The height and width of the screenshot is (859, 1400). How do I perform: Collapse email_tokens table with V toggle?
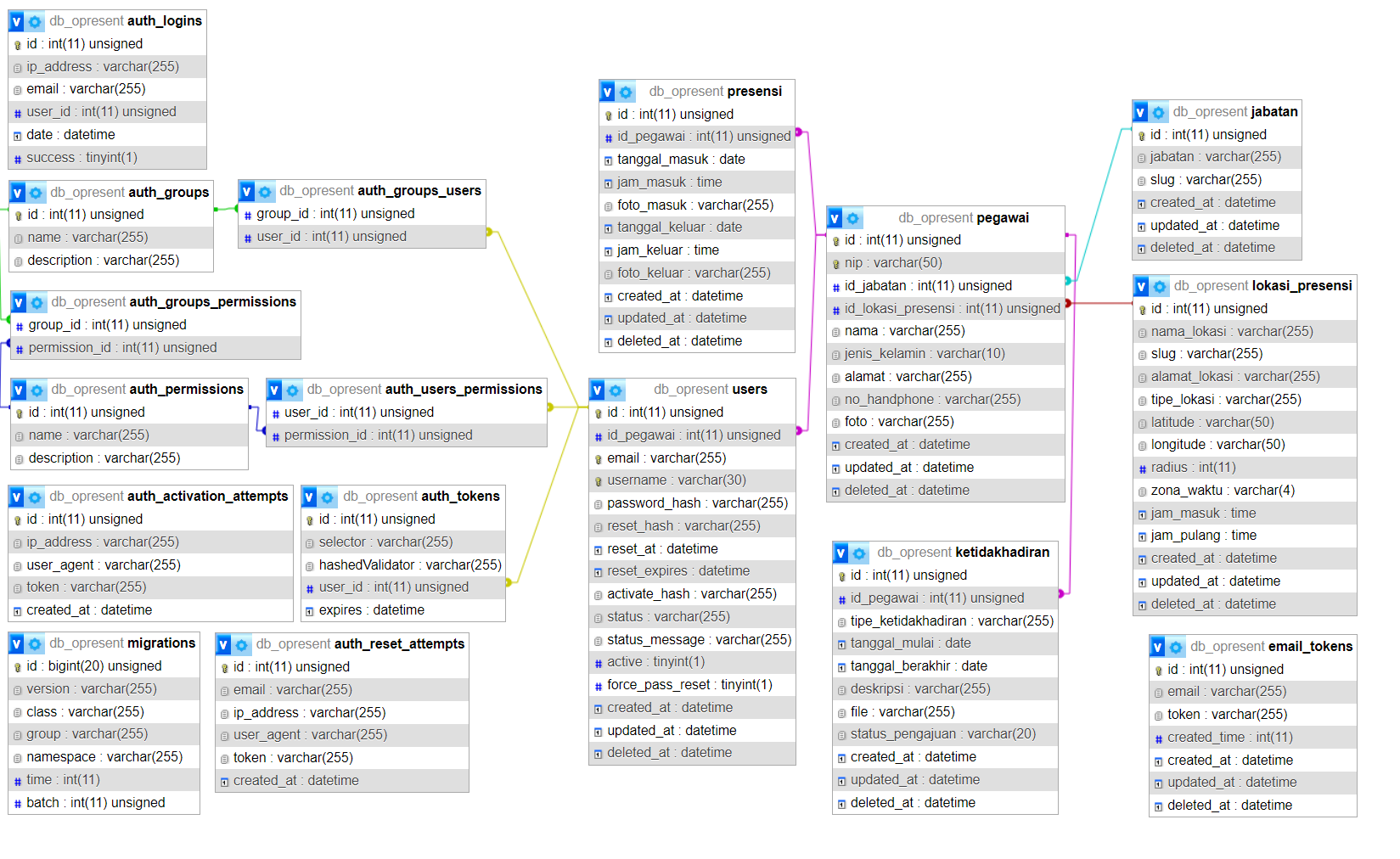(1158, 647)
